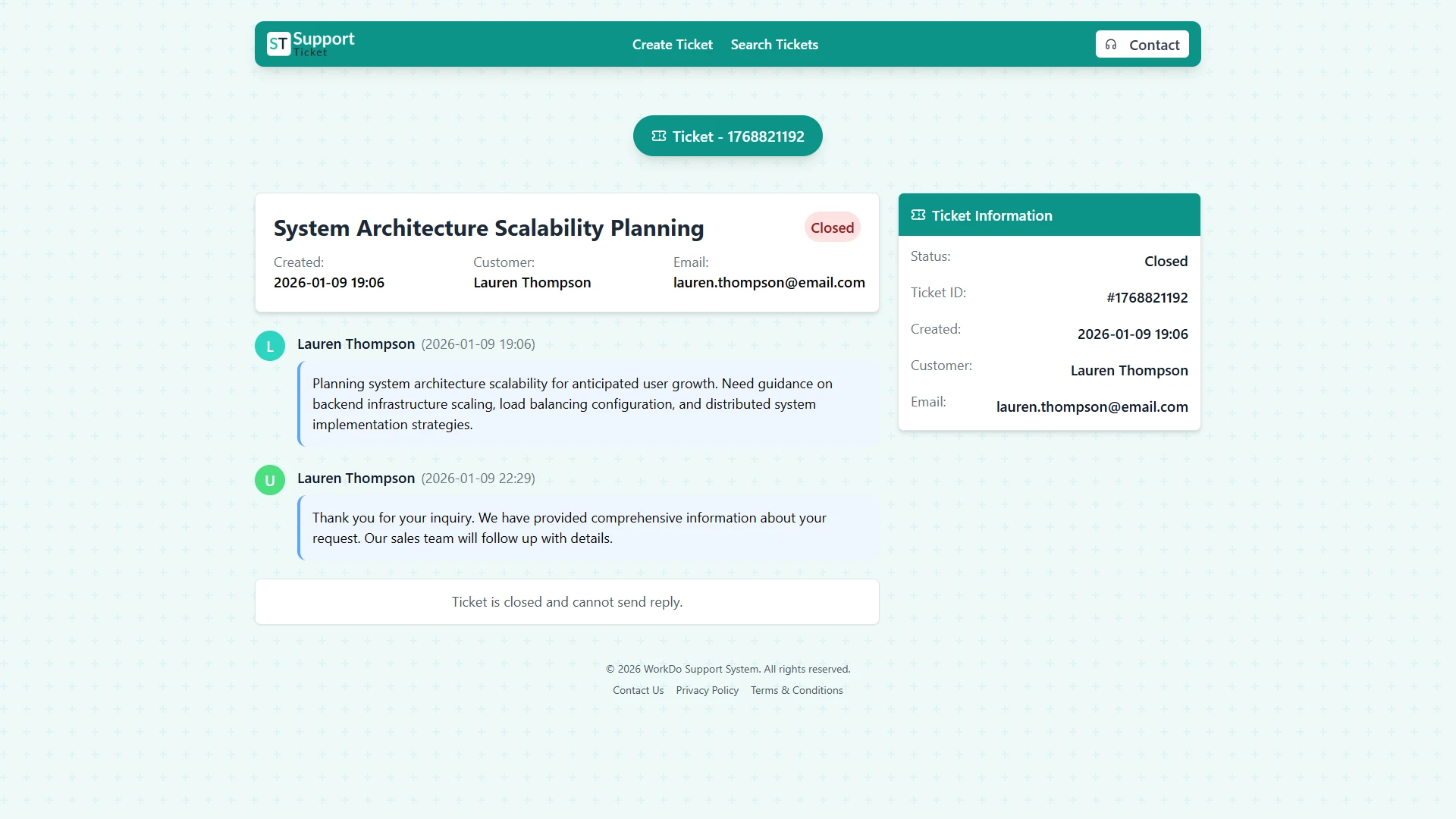Click the email address in Ticket Information panel
The width and height of the screenshot is (1456, 819).
coord(1092,407)
